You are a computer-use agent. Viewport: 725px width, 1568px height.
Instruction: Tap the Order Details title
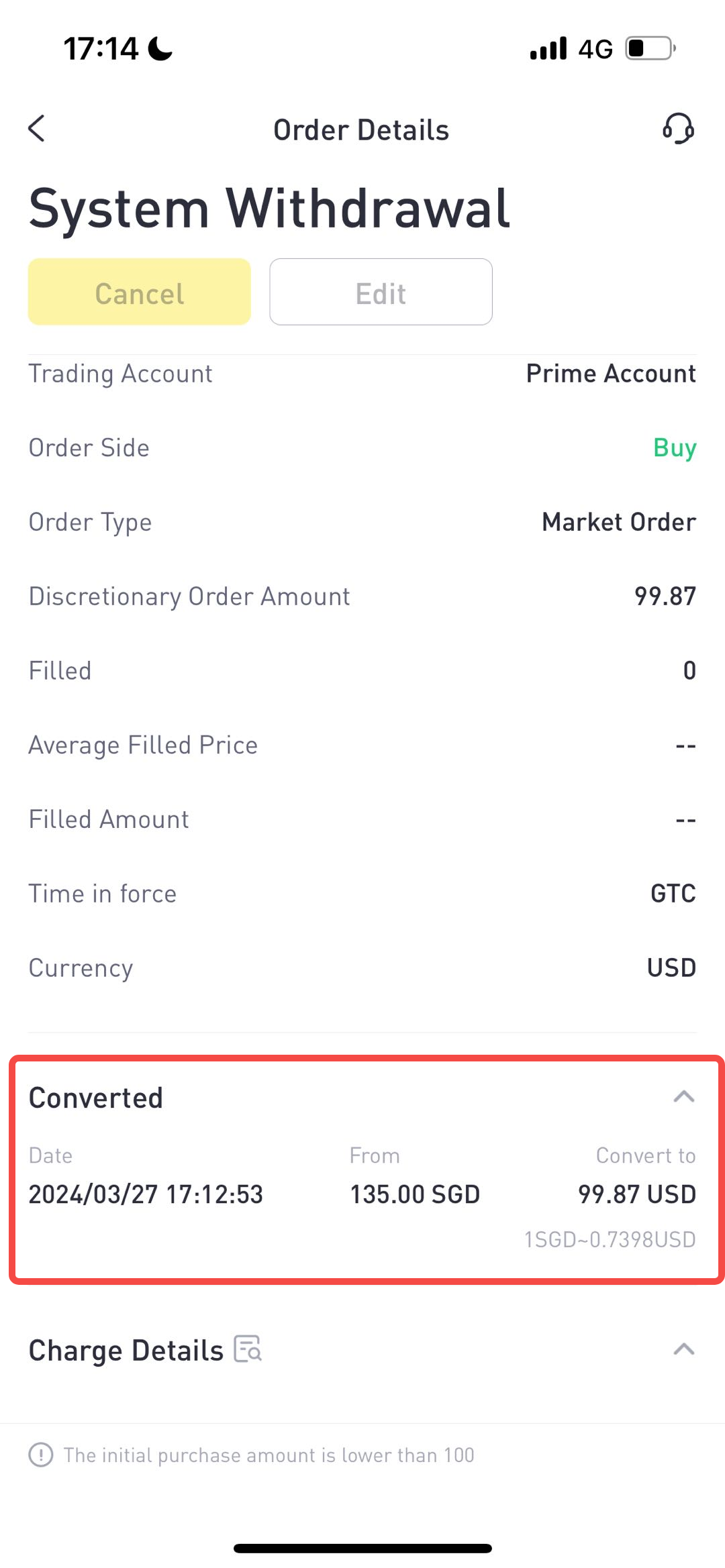coord(361,129)
